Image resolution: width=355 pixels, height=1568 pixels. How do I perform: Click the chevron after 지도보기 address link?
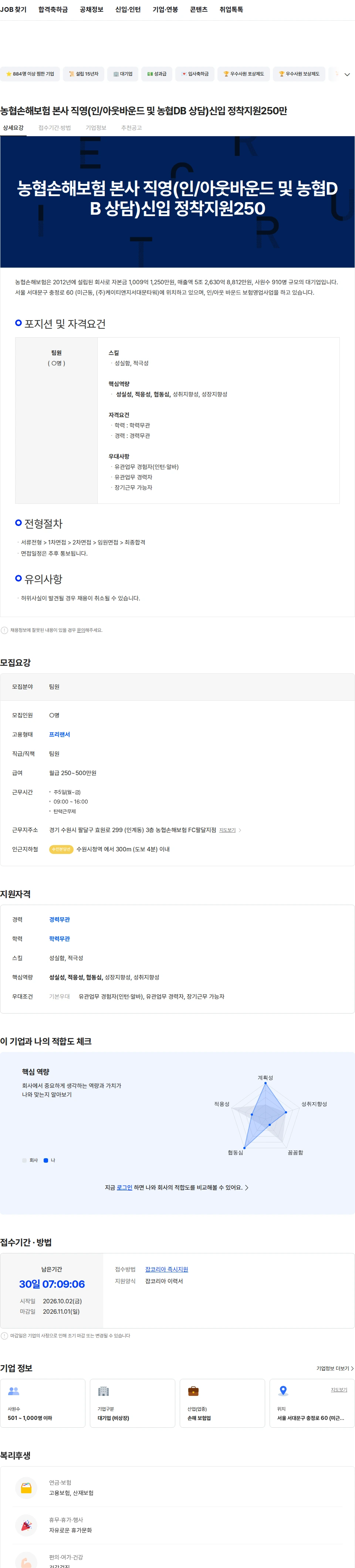pos(240,830)
